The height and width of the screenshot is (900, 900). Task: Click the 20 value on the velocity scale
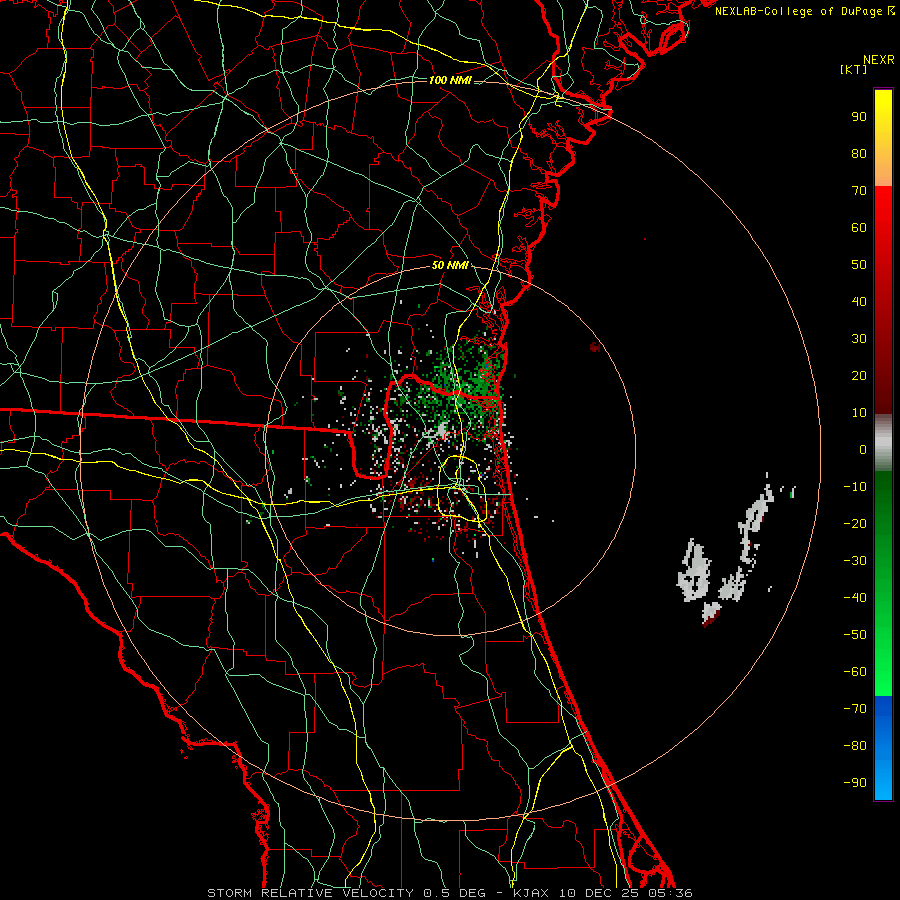[x=859, y=376]
